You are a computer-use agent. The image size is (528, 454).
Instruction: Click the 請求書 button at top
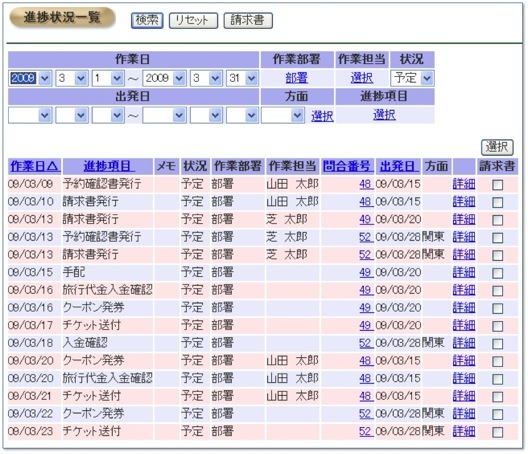(248, 21)
